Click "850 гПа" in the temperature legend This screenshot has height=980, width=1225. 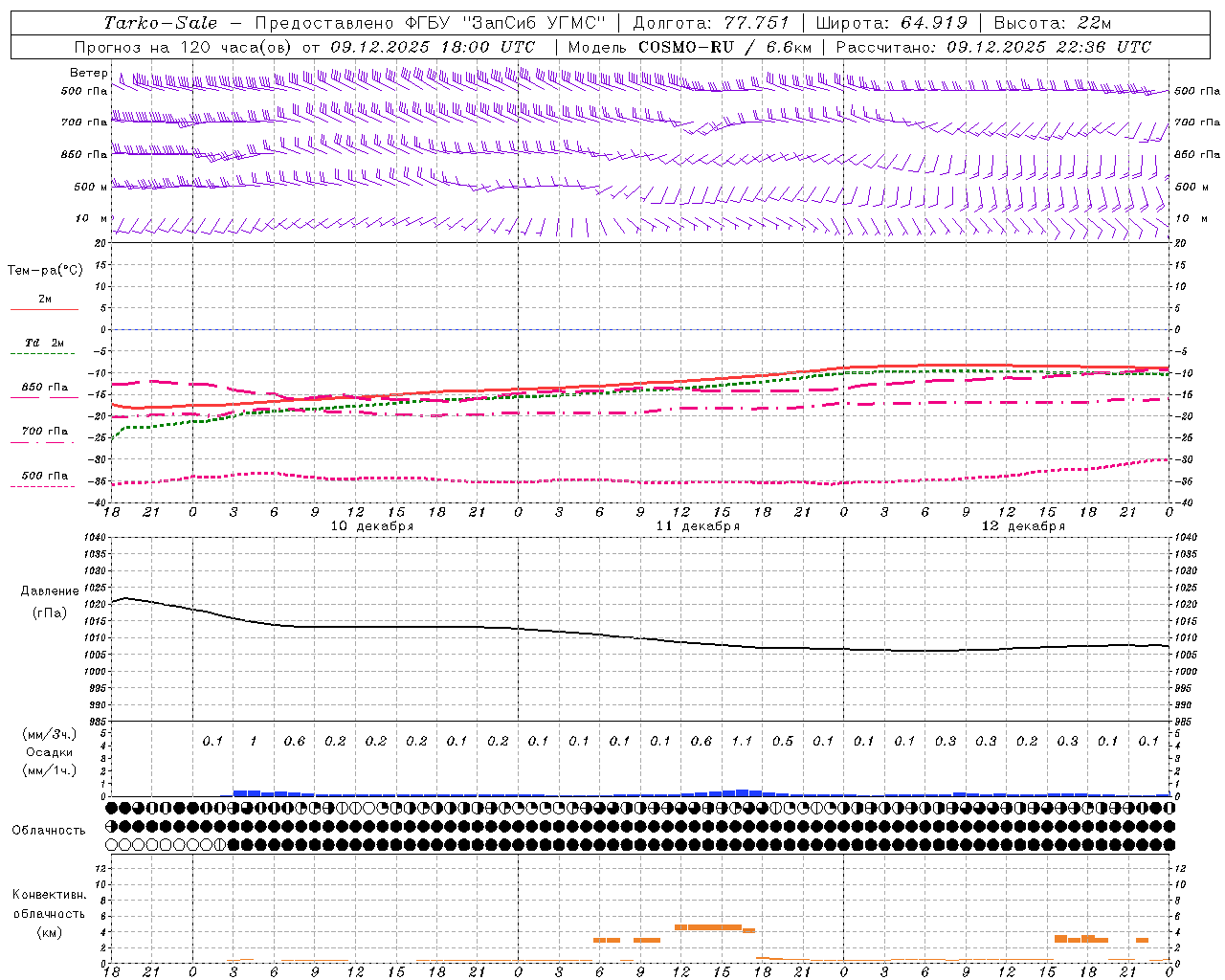[45, 388]
